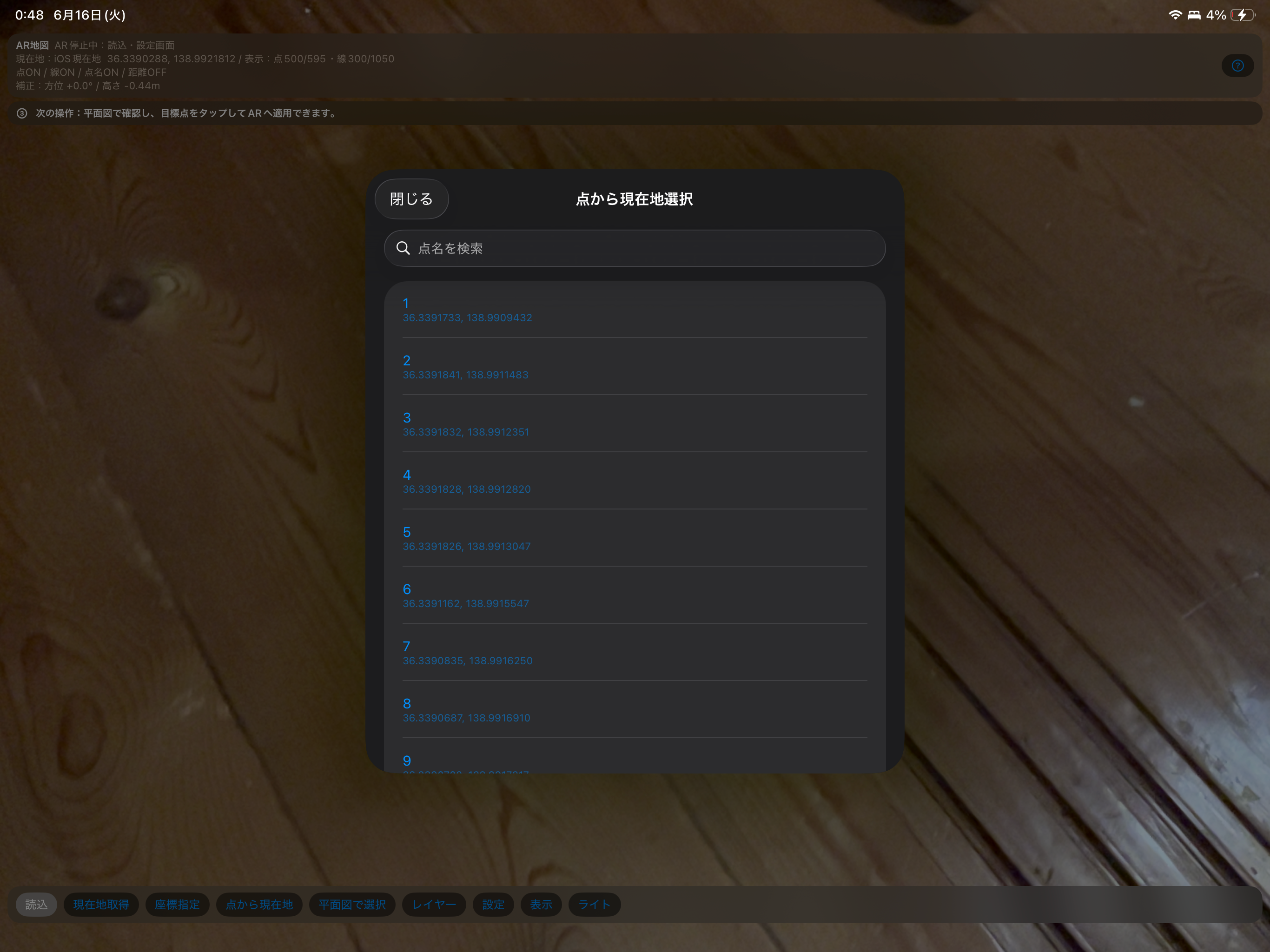
Task: Tap the 点から現在地選択 dialog title
Action: tap(635, 198)
